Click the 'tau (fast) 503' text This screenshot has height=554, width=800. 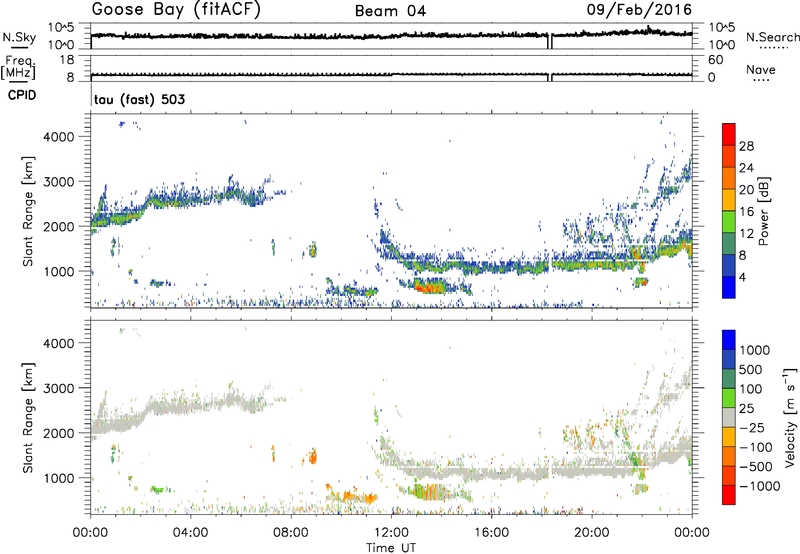[x=139, y=99]
